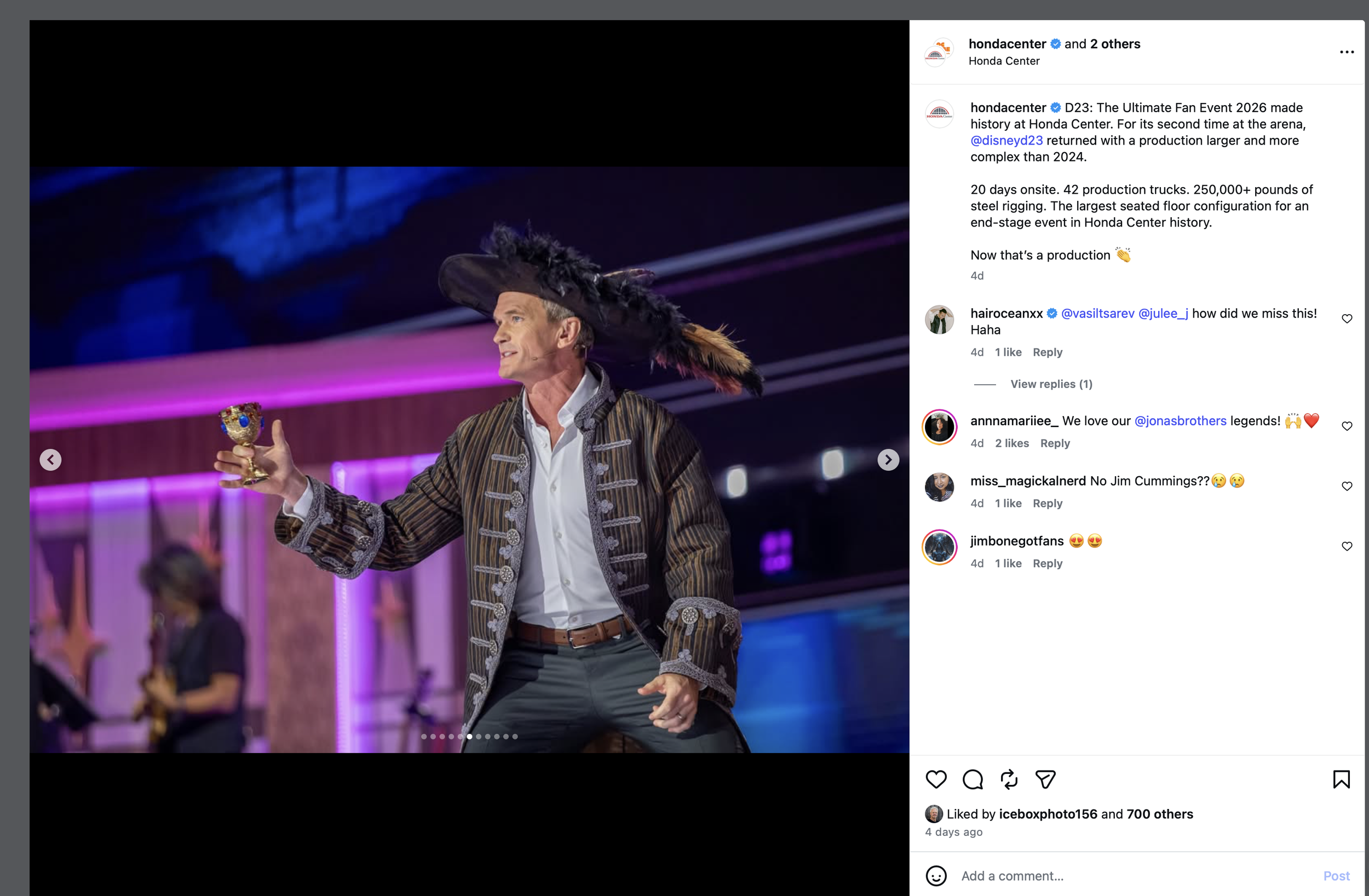This screenshot has width=1369, height=896.
Task: Save post with bookmark icon
Action: 1342,779
